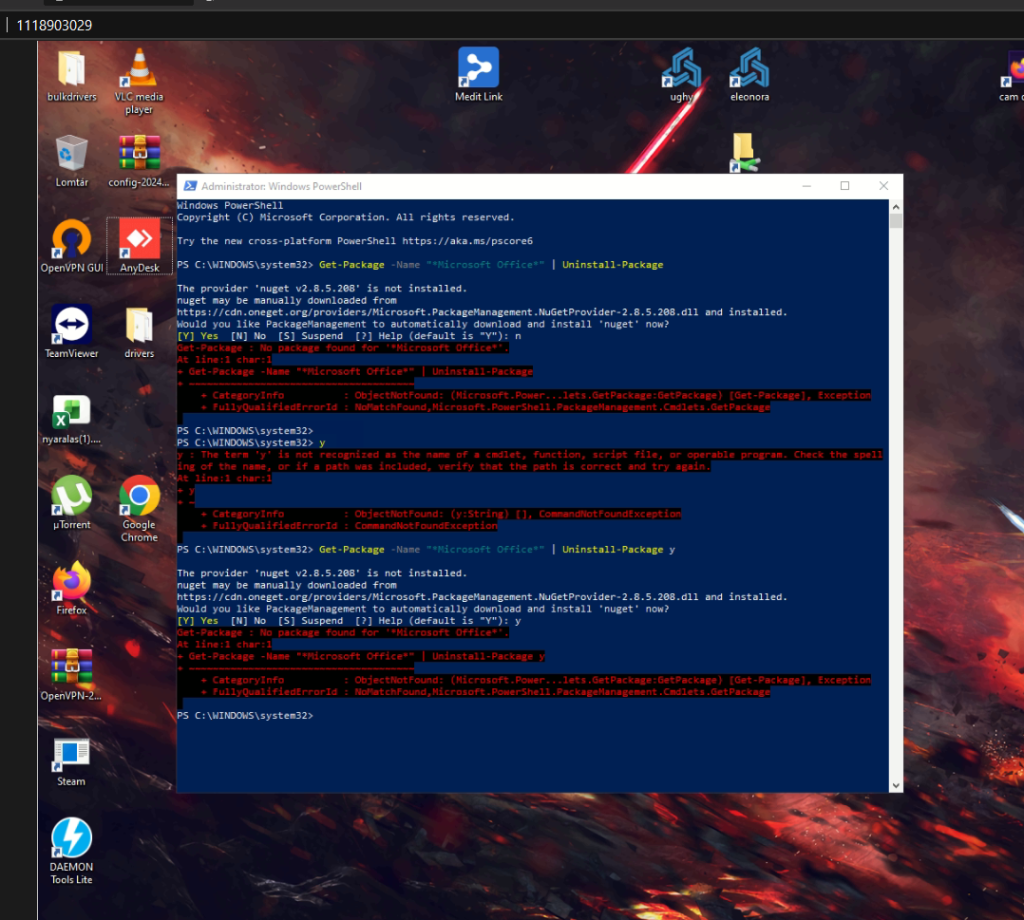Open the eleonora desktop shortcut
Screen dimensions: 1024x920
749,69
